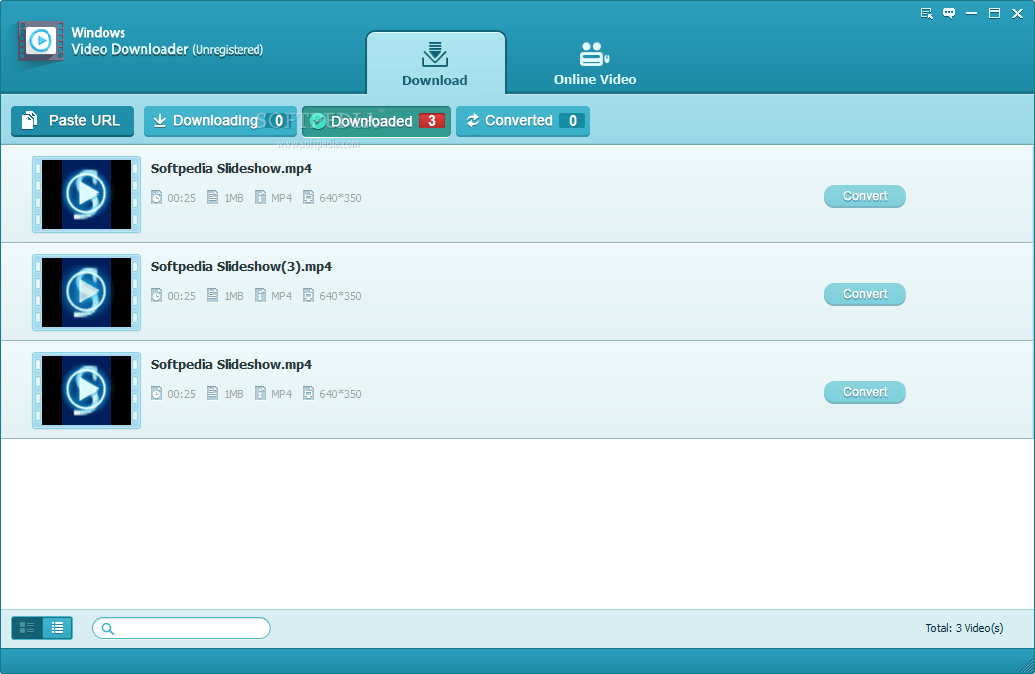Click the Downloading count badge showing 0

tap(279, 121)
